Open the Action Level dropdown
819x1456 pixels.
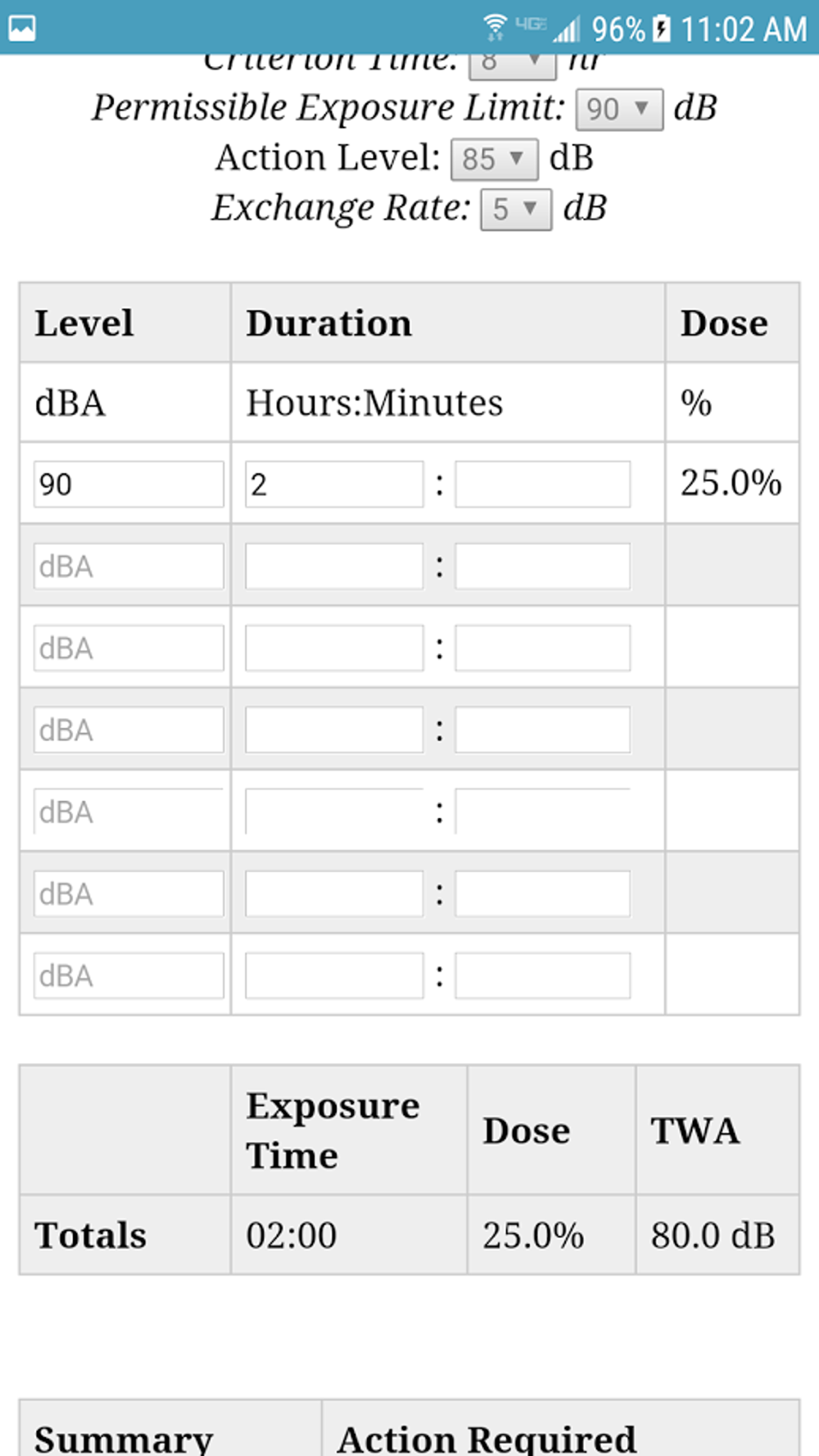coord(494,159)
